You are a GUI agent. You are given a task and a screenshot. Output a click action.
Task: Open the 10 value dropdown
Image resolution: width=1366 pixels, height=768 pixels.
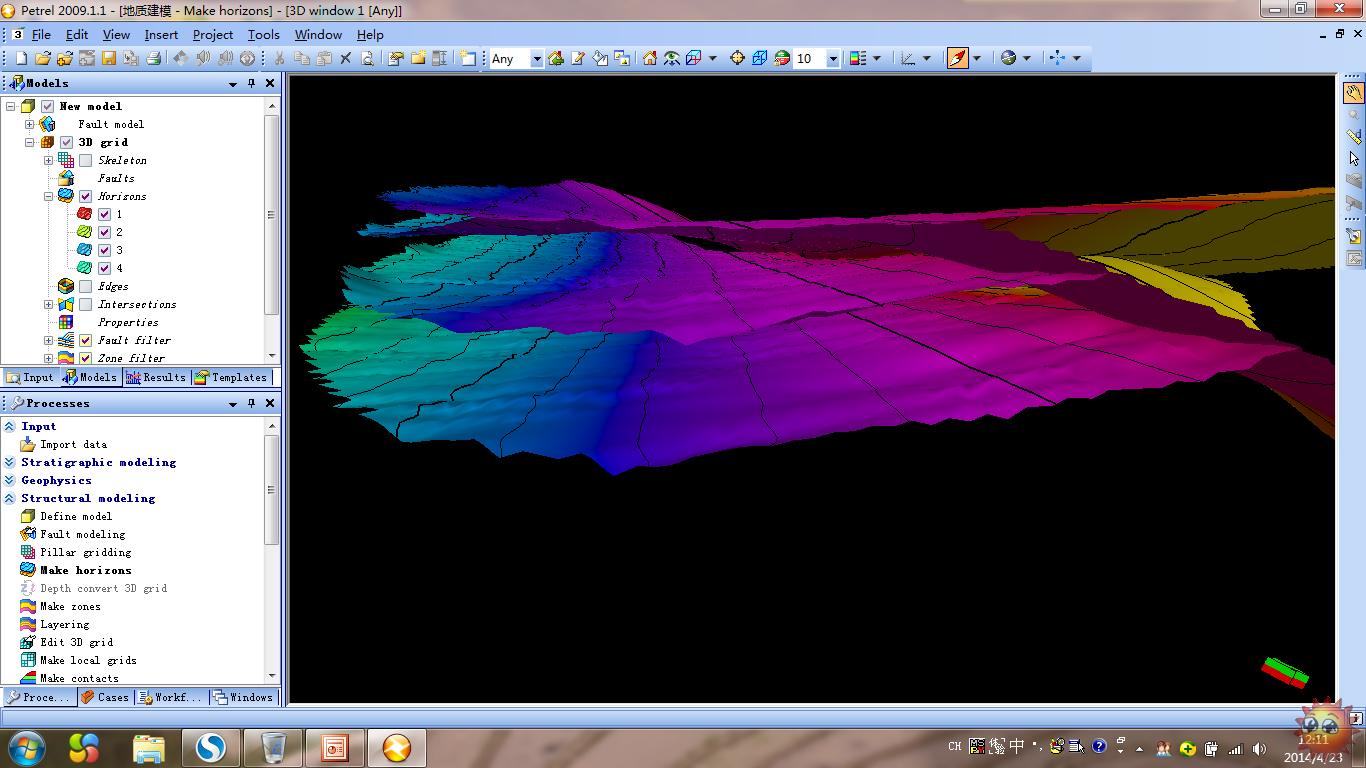point(832,59)
